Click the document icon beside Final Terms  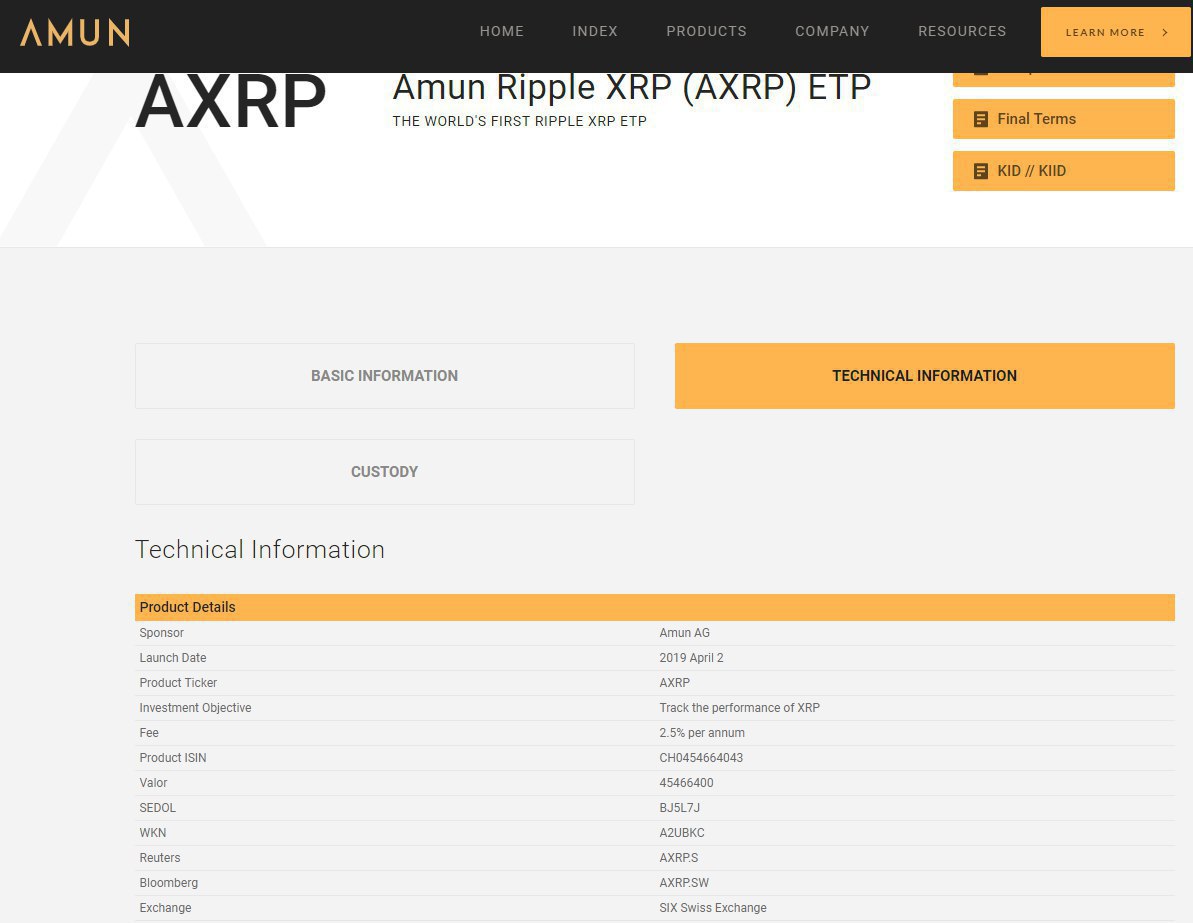(x=981, y=119)
